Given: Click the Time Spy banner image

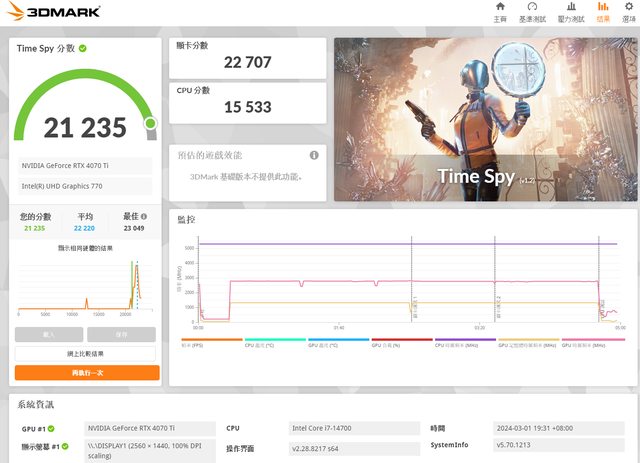Looking at the screenshot, I should (x=485, y=119).
